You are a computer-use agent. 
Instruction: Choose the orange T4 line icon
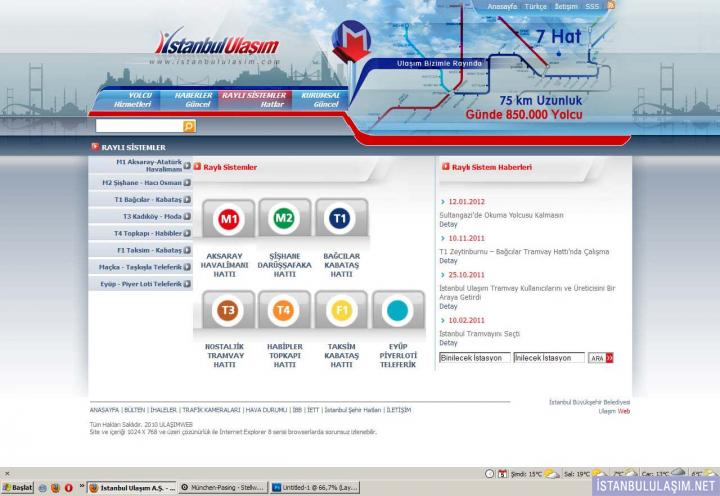click(284, 311)
